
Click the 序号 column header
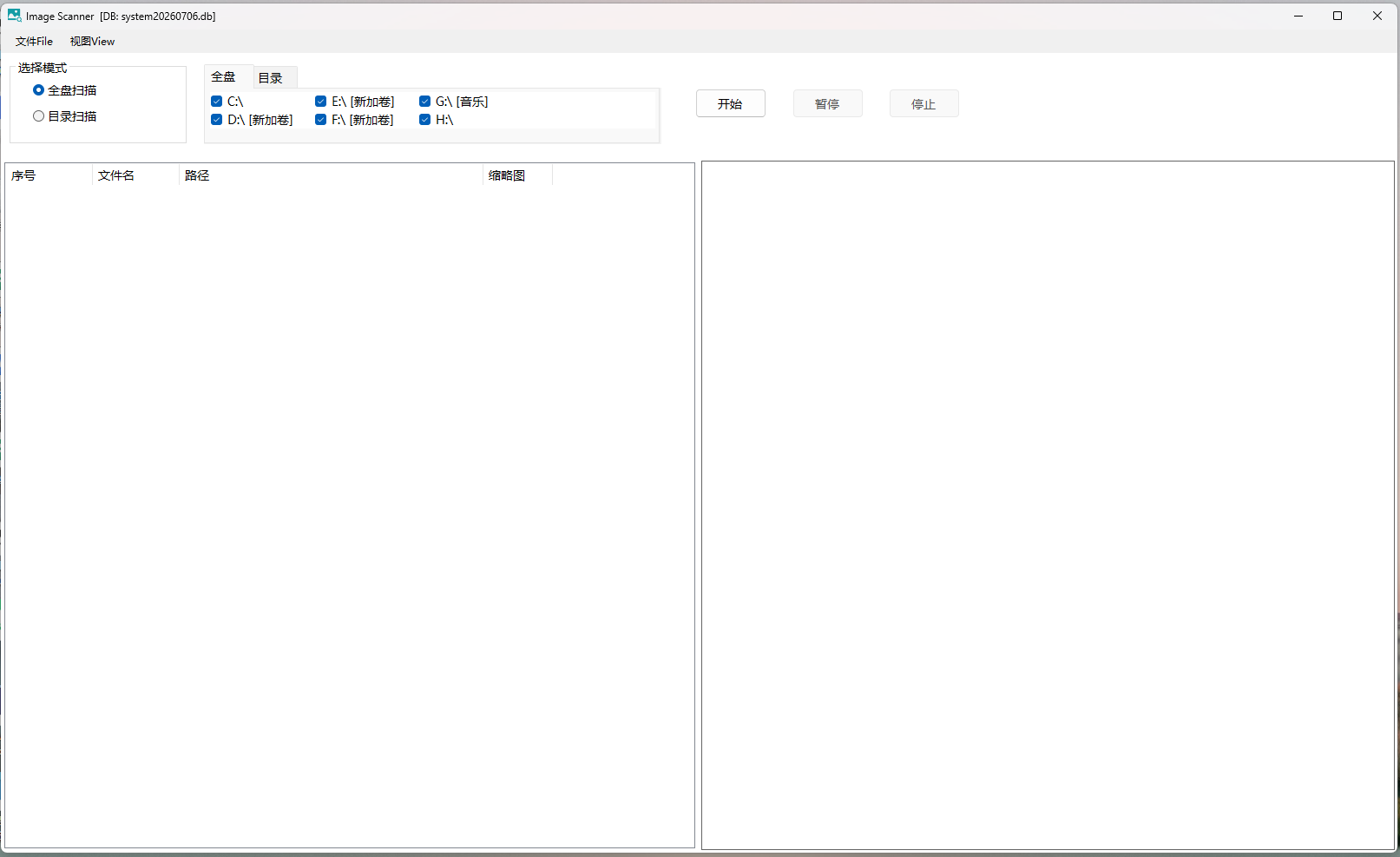point(49,175)
